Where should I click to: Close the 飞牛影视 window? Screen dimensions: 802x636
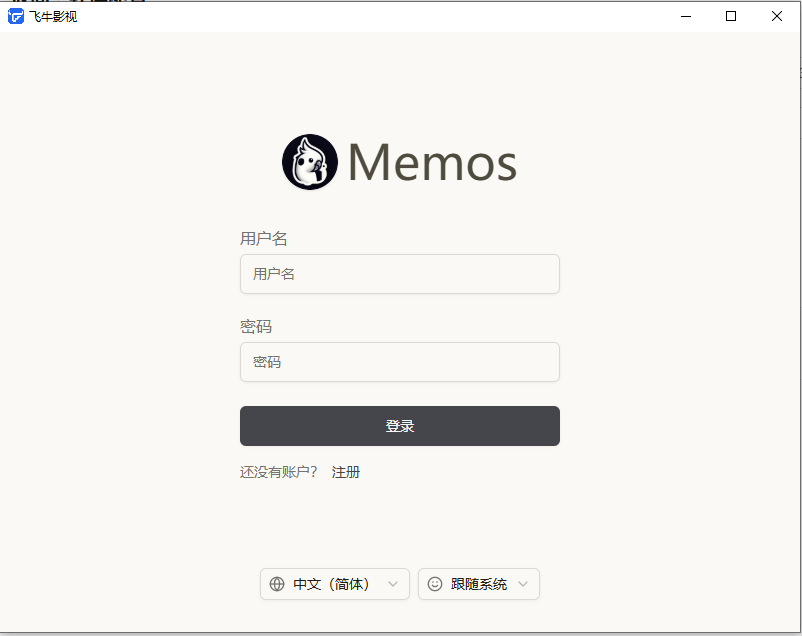coord(776,16)
